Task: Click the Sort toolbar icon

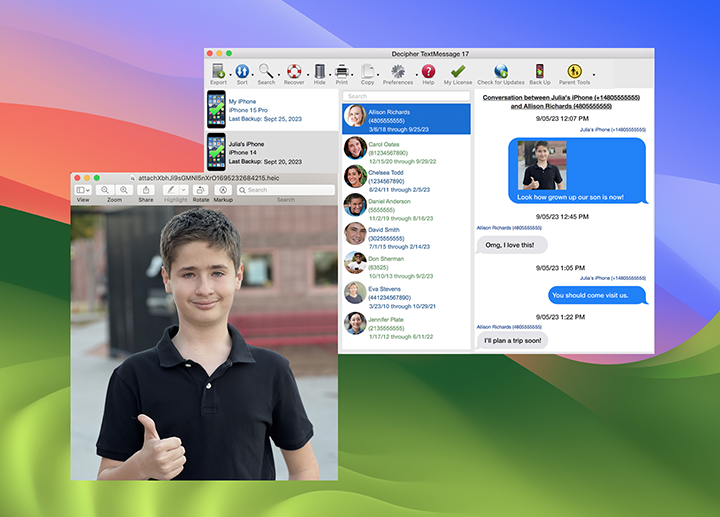Action: (242, 71)
